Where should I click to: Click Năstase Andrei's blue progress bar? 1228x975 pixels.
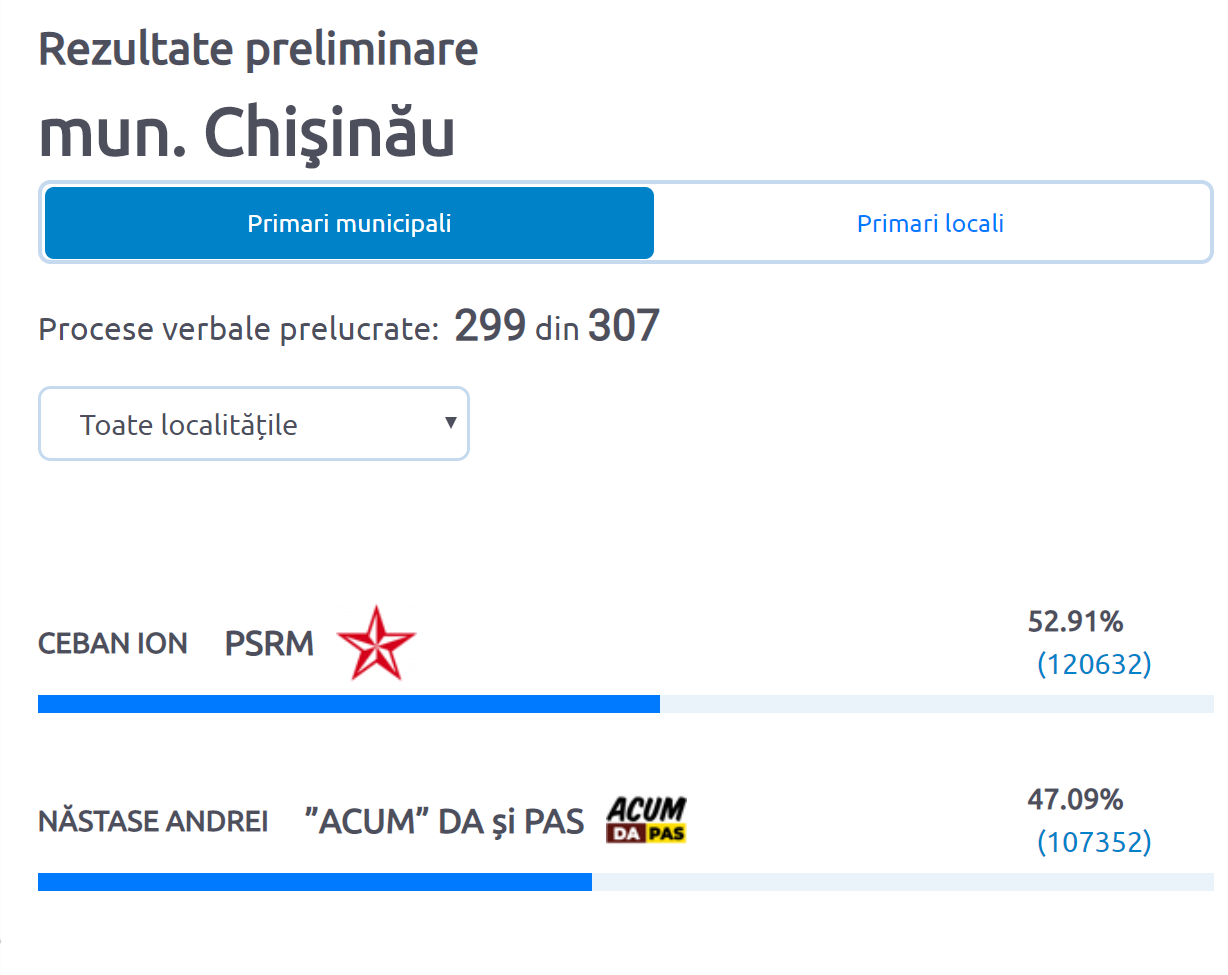coord(315,882)
